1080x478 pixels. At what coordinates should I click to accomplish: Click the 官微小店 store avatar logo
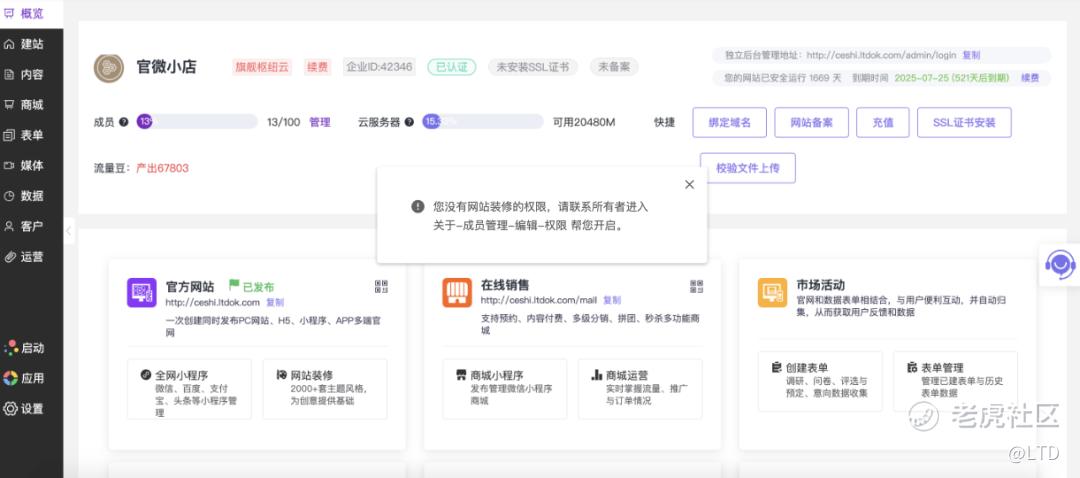[x=108, y=67]
